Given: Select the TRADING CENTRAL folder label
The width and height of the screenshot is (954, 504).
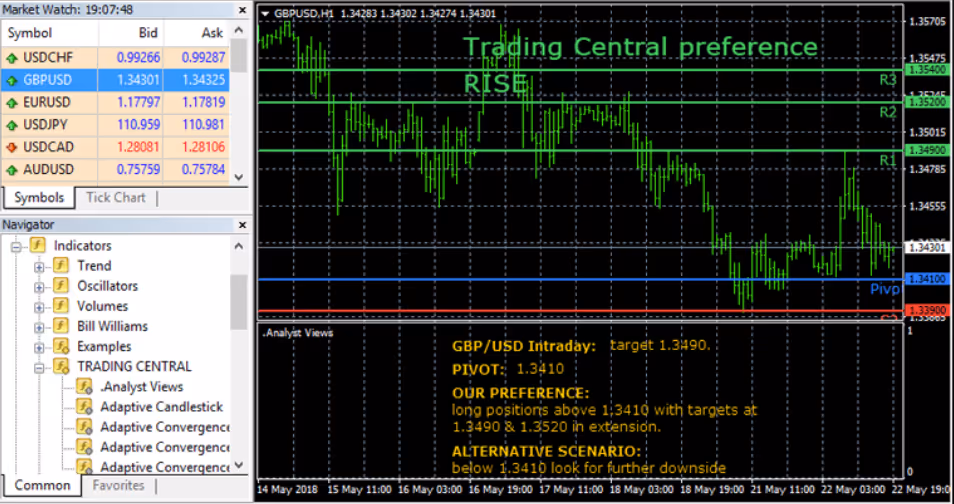Looking at the screenshot, I should click(x=134, y=366).
